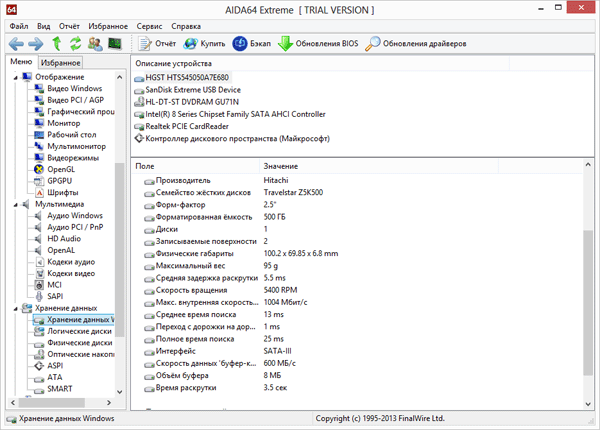Open the Отчёт menu
This screenshot has height=430, width=600.
pyautogui.click(x=69, y=26)
